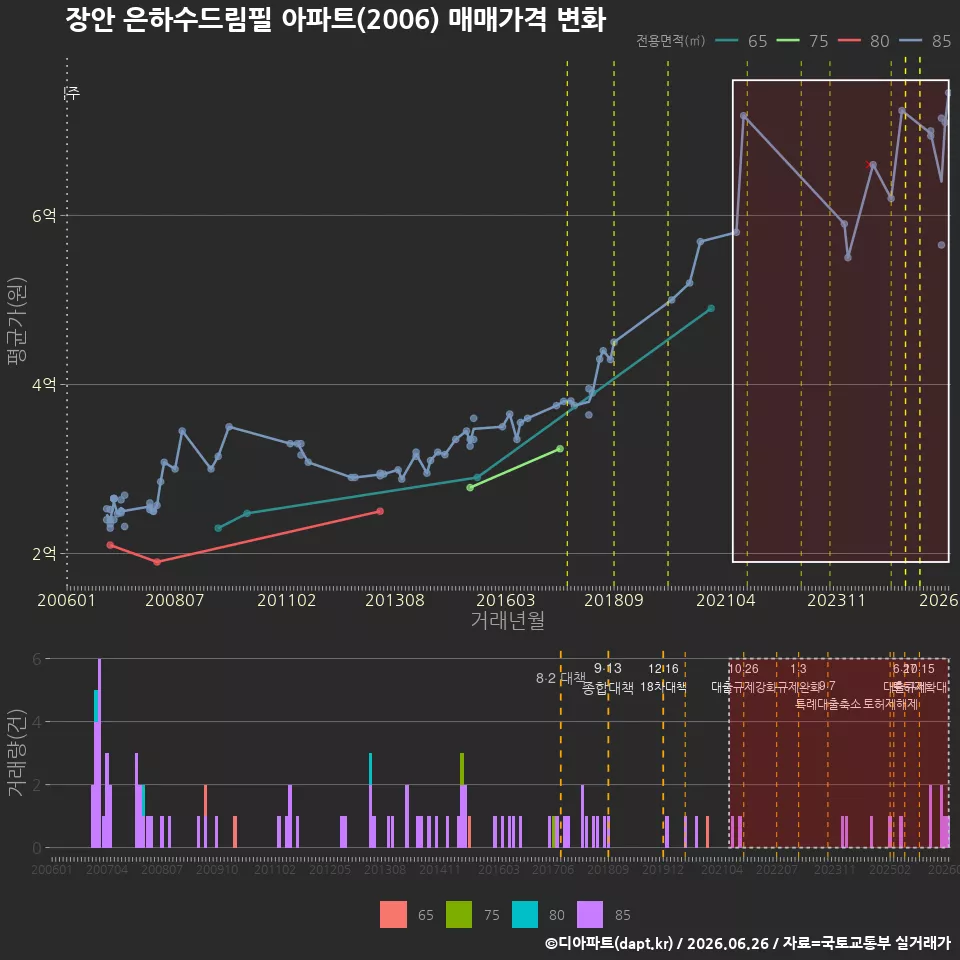Click the 평균가(원) y-axis title
The height and width of the screenshot is (960, 960).
coord(17,321)
